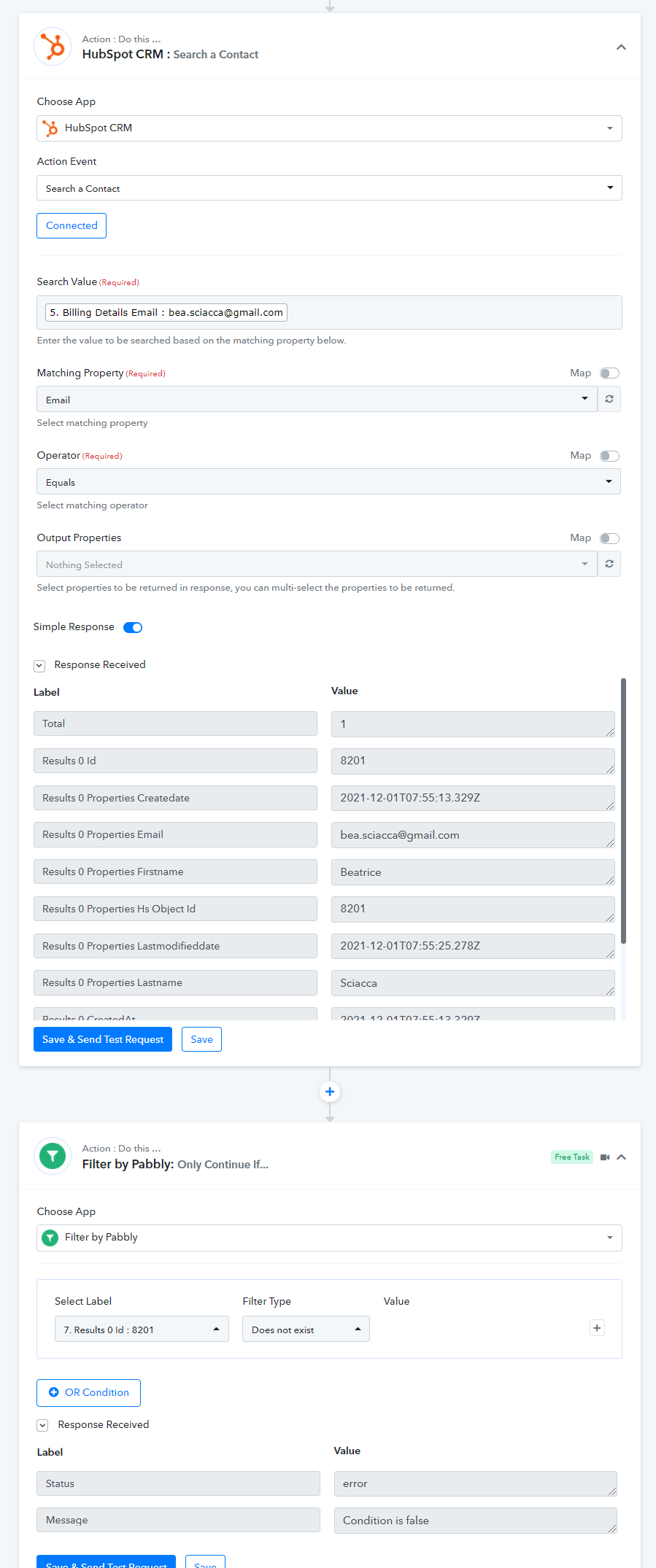
Task: Click the Firstname value Beatrice
Action: click(473, 872)
